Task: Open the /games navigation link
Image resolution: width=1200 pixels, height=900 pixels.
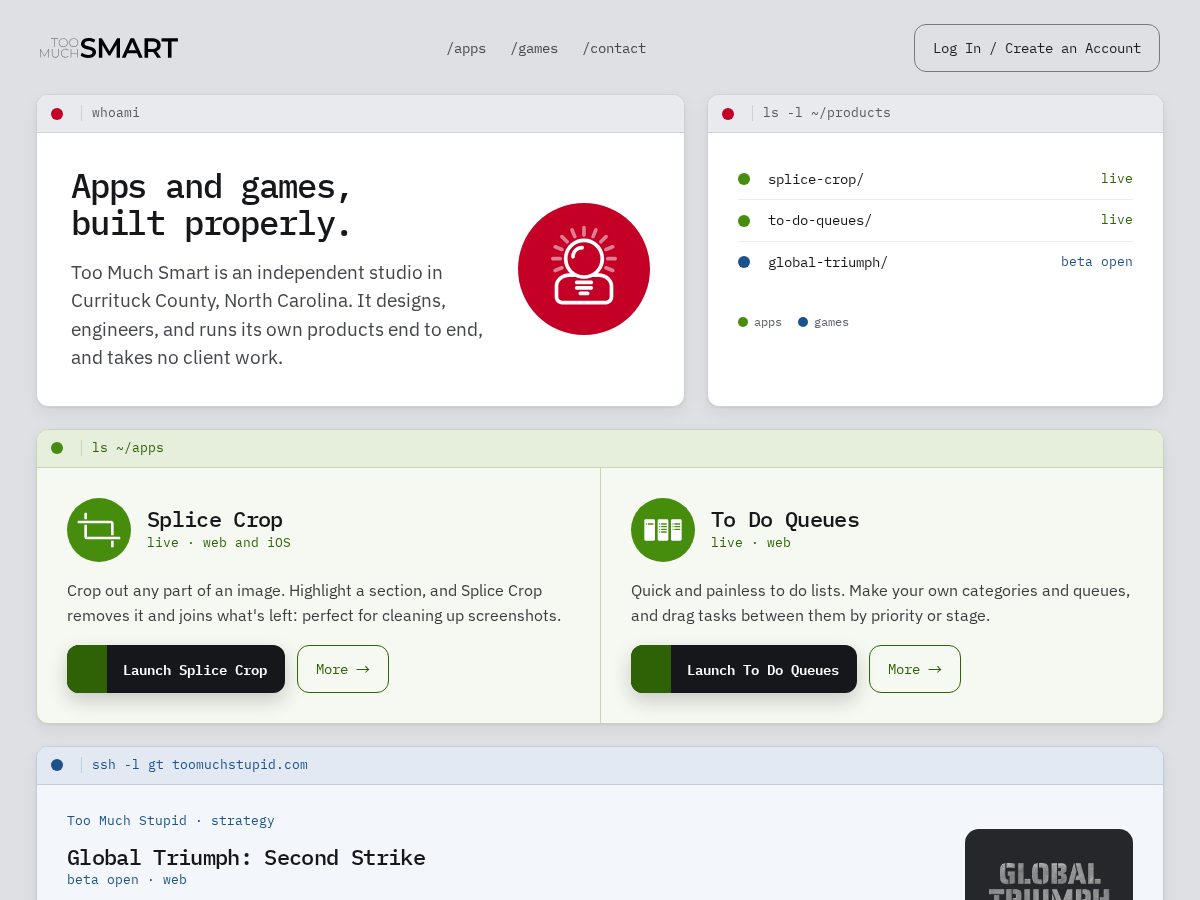Action: [534, 48]
